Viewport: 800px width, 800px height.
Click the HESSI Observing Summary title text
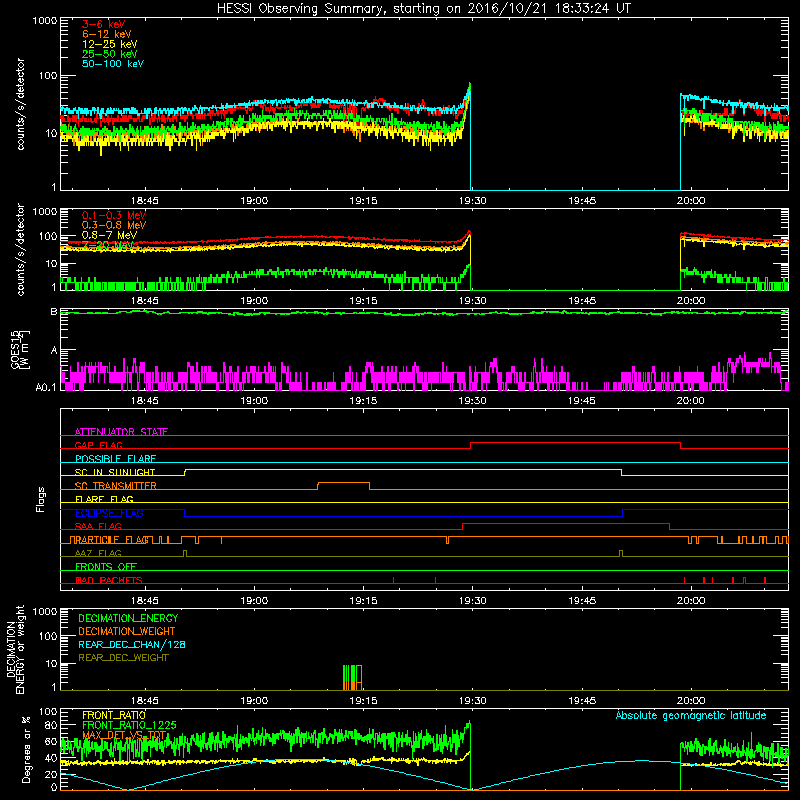423,9
